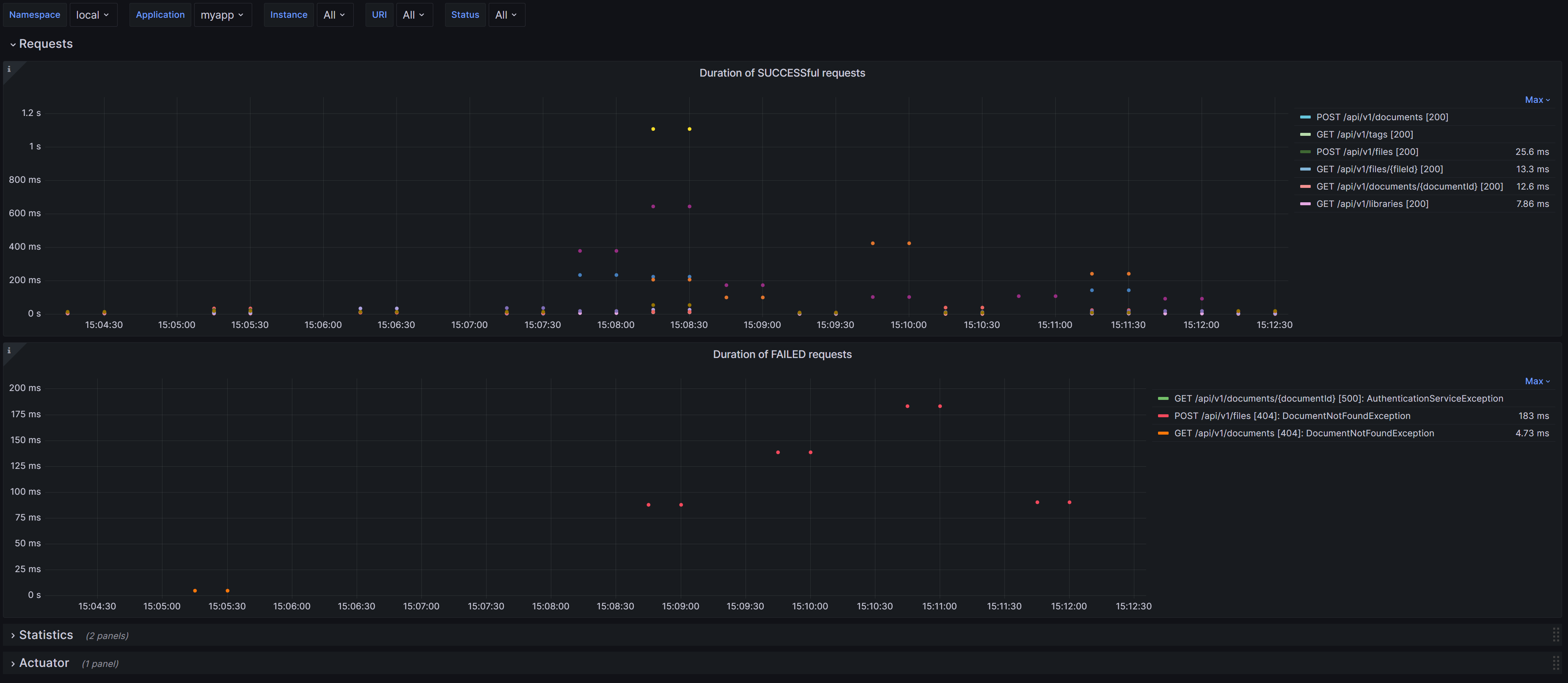Open the URI All dropdown

[413, 15]
